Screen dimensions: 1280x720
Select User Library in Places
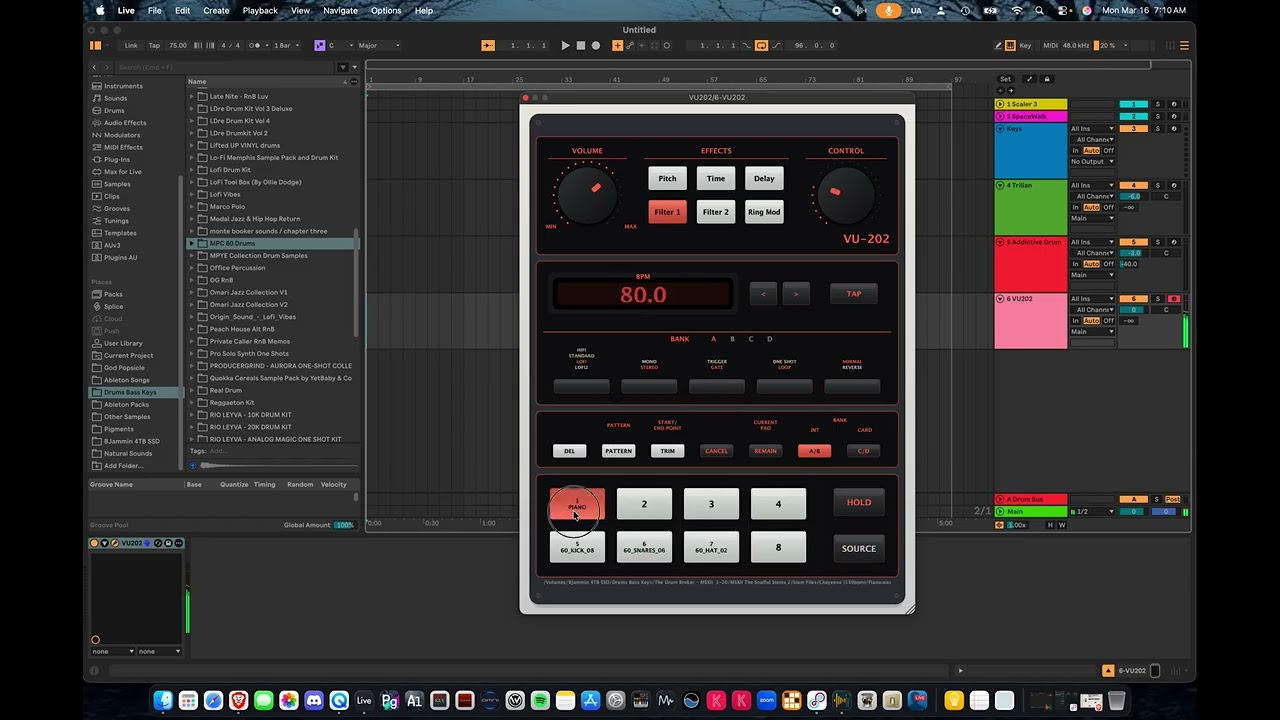(123, 343)
